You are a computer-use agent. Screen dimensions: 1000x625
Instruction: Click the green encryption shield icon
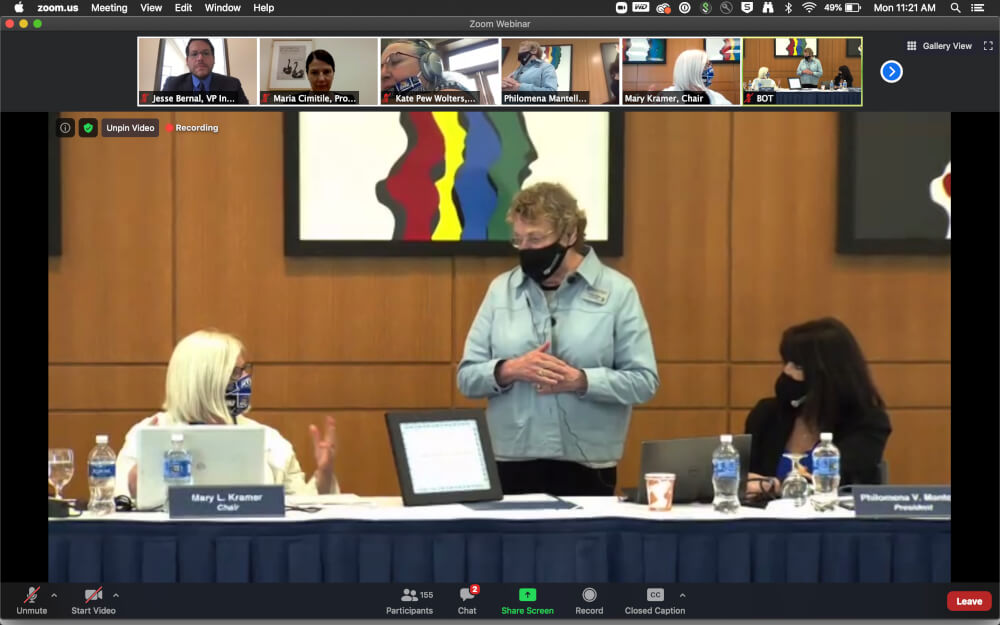click(88, 128)
